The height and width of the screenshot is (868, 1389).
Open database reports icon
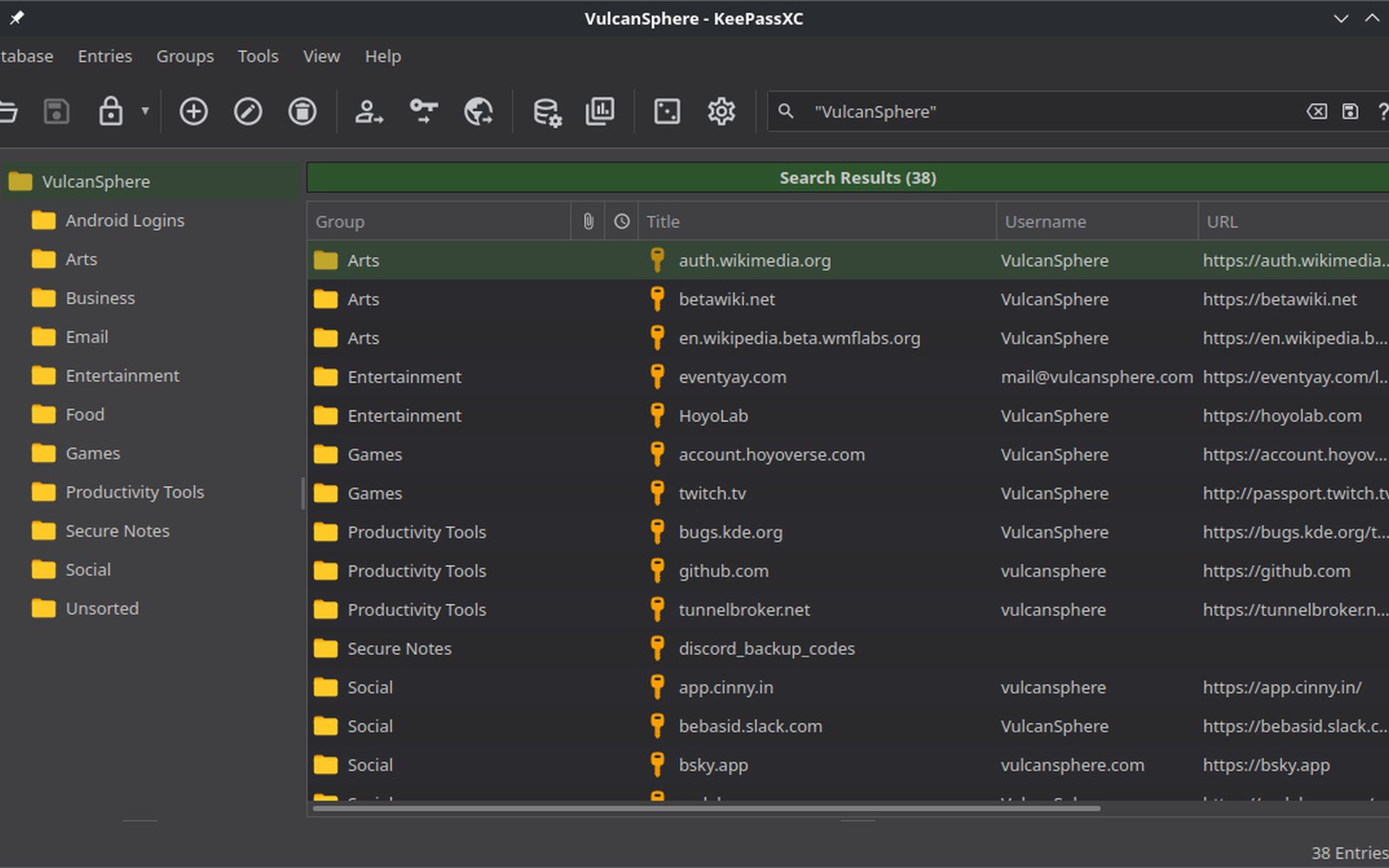[x=600, y=111]
